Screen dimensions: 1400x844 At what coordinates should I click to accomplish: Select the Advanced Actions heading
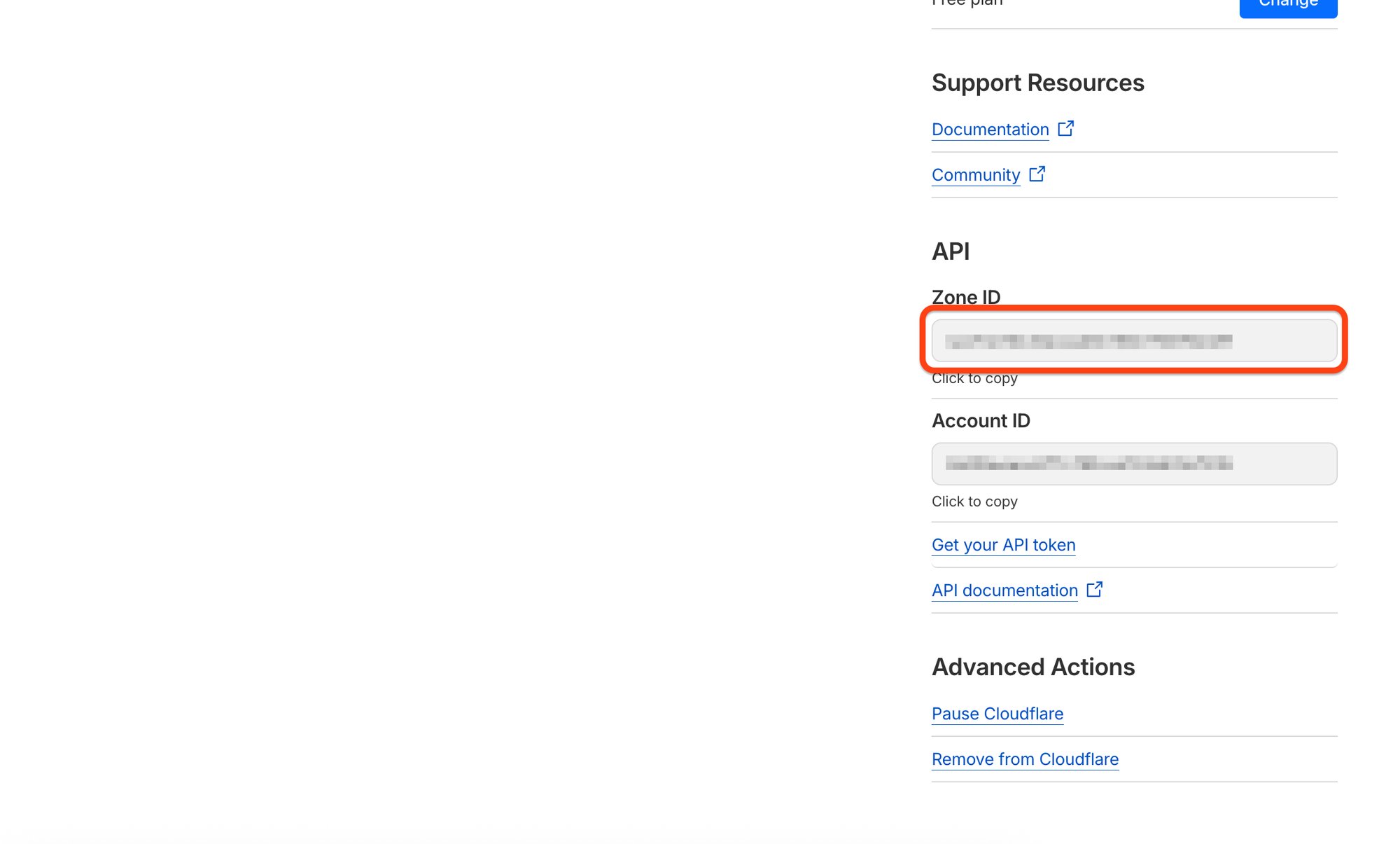1033,667
